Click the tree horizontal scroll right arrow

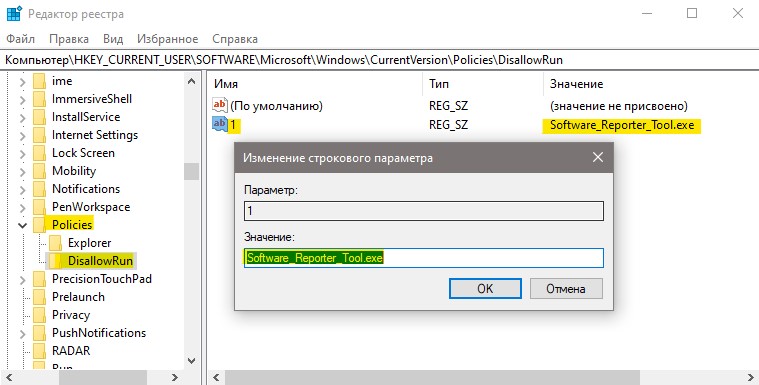[175, 377]
